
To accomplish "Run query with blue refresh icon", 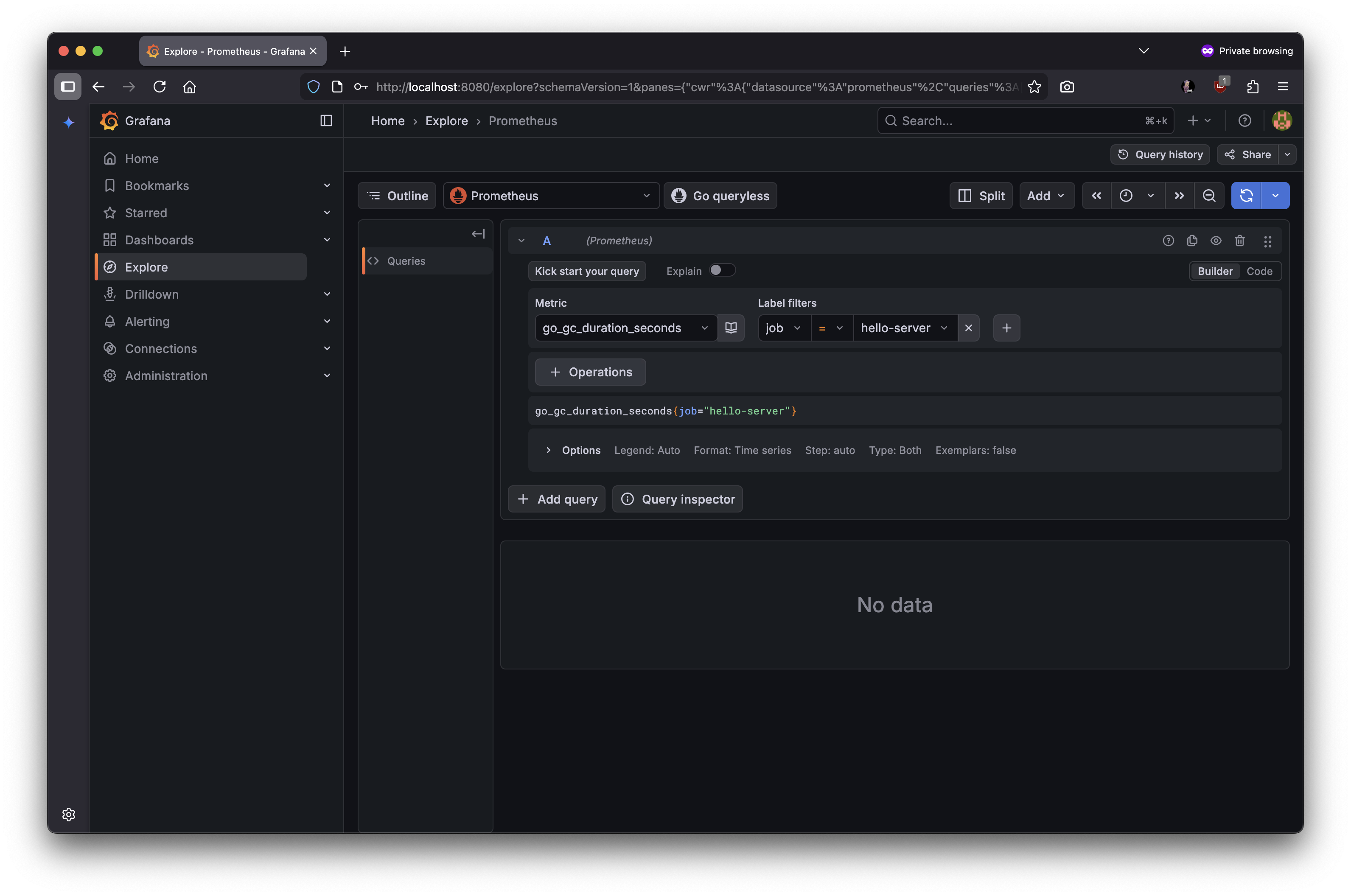I will [x=1246, y=196].
